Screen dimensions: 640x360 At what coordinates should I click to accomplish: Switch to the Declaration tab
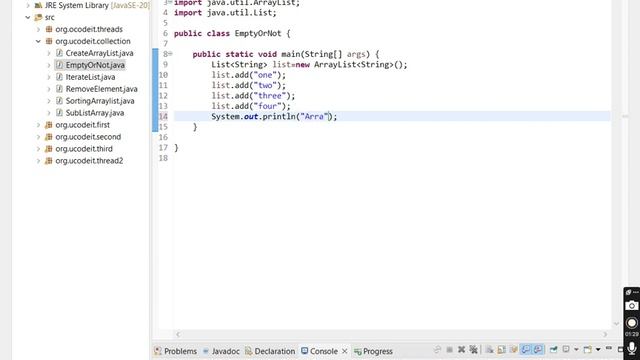tap(270, 351)
